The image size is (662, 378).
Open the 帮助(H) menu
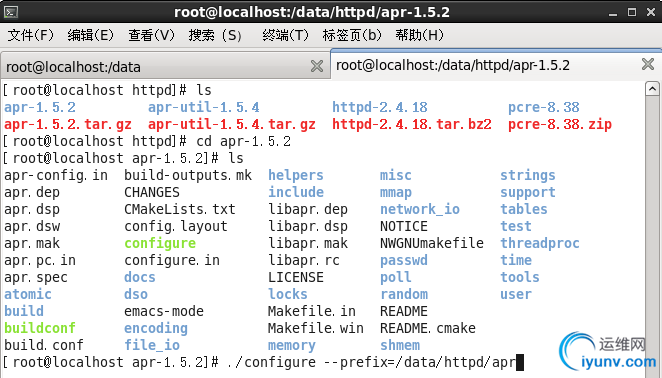[419, 35]
